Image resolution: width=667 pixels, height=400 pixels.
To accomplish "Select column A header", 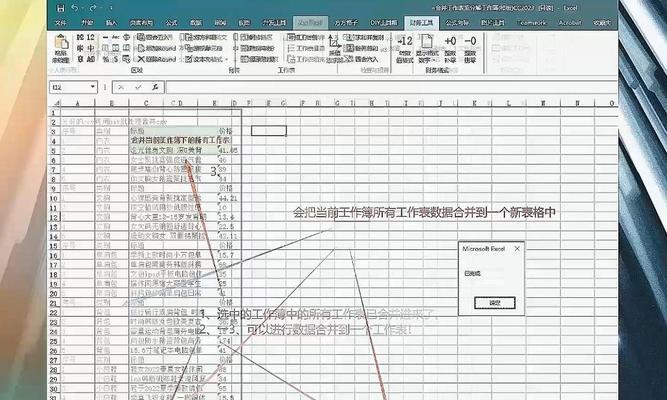I will (x=77, y=103).
